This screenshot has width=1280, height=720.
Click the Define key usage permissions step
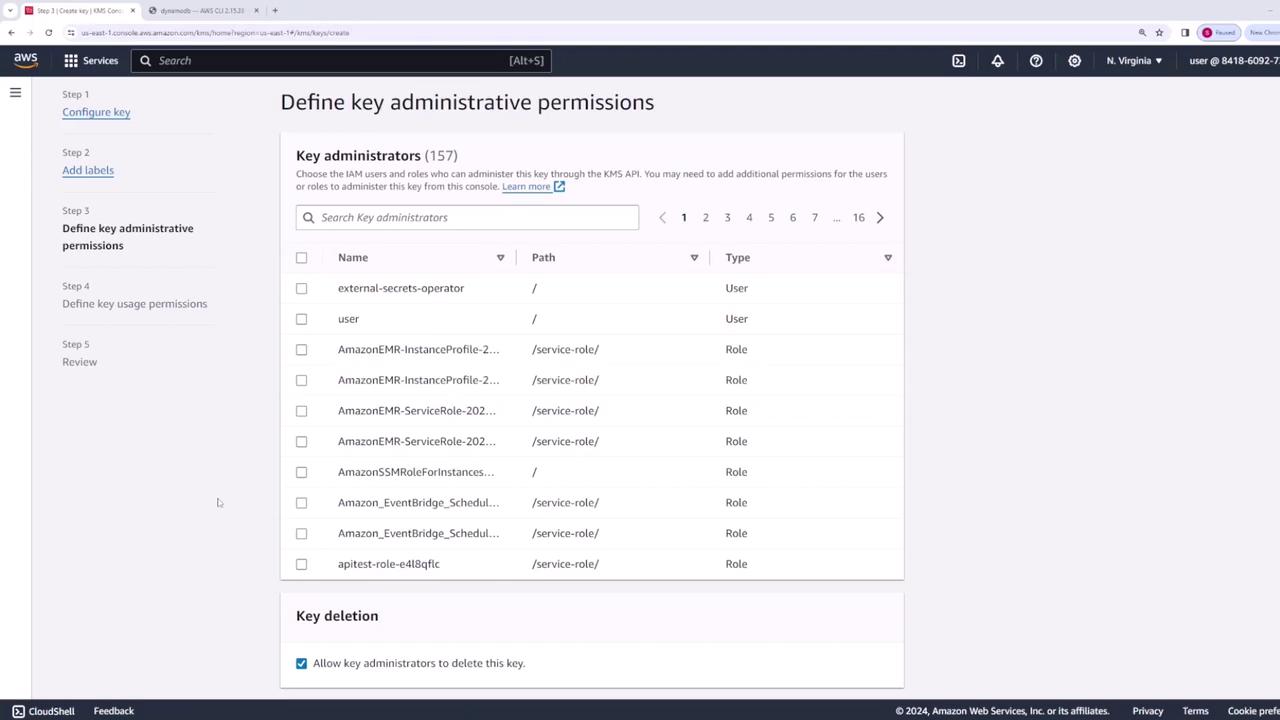tap(135, 304)
